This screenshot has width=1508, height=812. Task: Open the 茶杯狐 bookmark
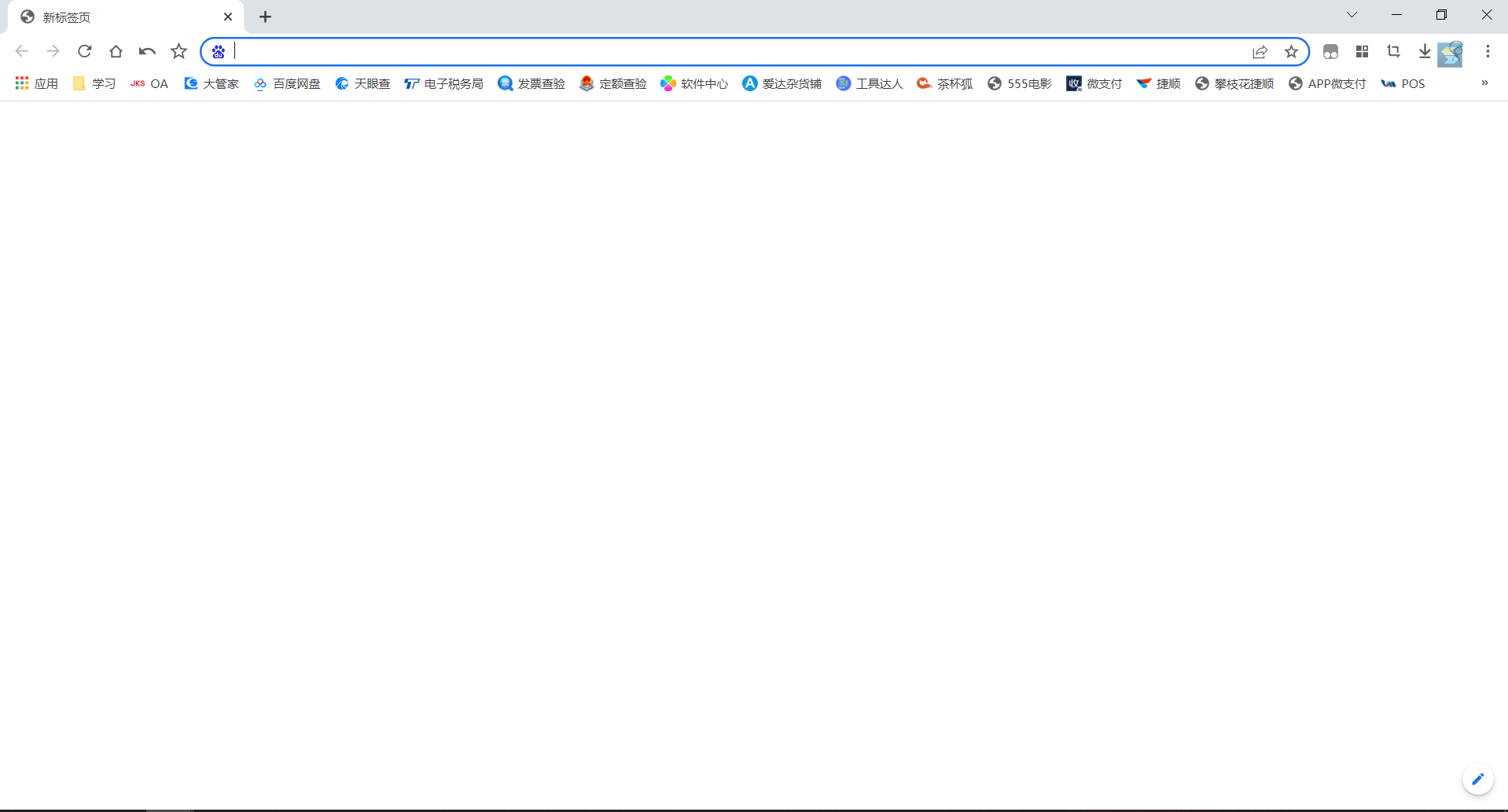coord(945,83)
